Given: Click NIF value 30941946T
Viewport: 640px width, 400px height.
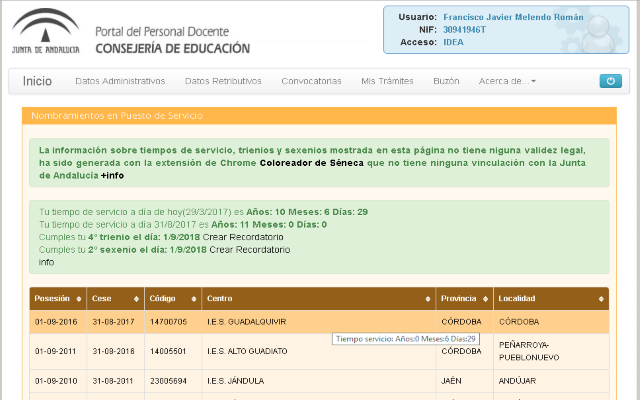Looking at the screenshot, I should coord(464,30).
